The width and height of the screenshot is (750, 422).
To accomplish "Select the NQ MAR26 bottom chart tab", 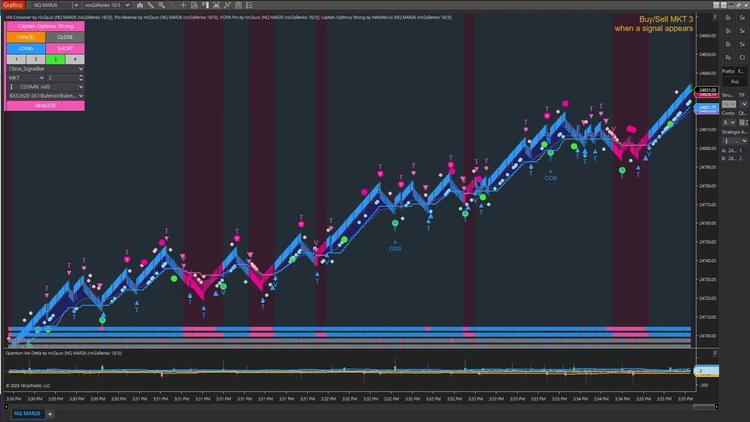I will click(27, 414).
